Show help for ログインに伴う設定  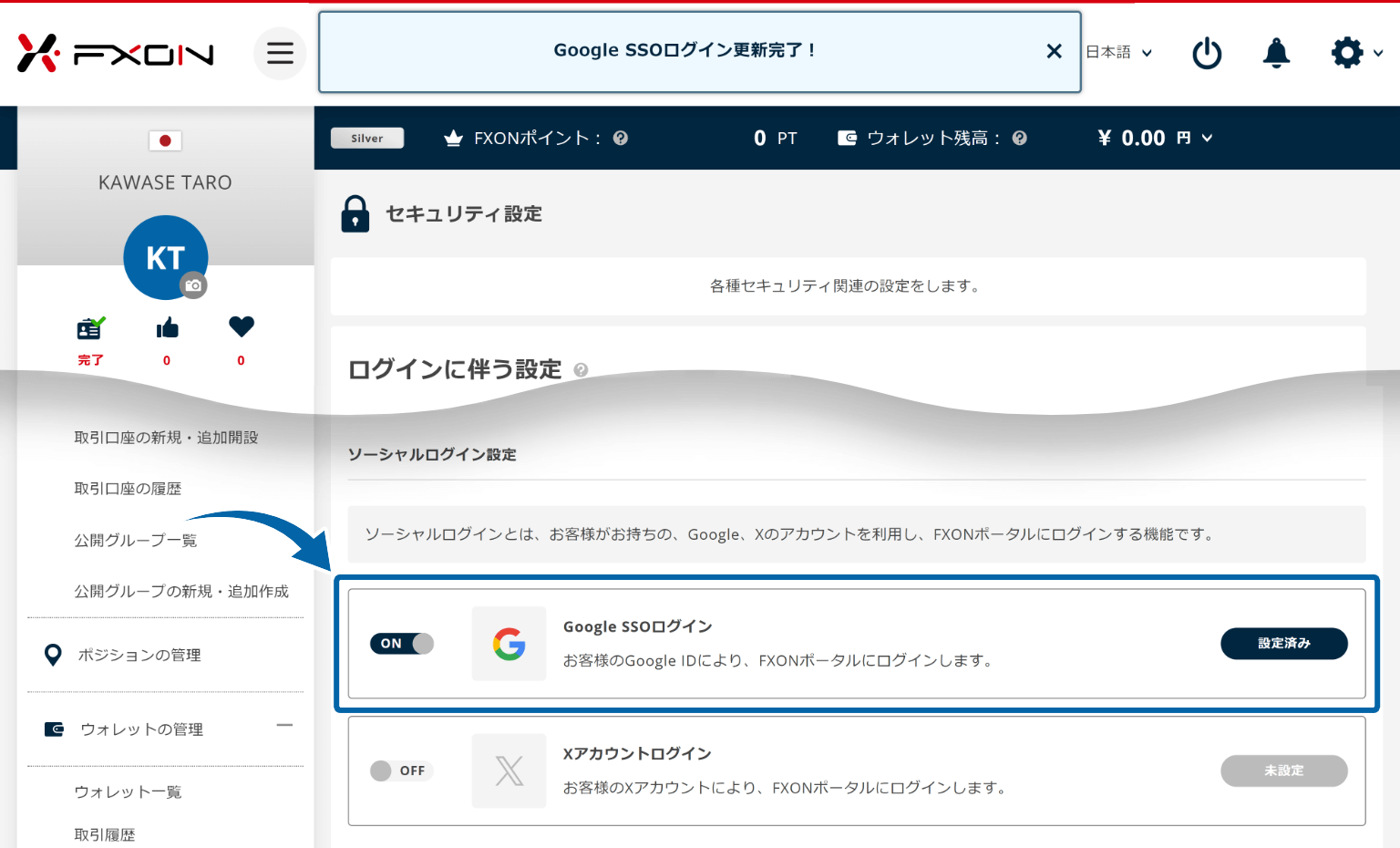point(581,369)
